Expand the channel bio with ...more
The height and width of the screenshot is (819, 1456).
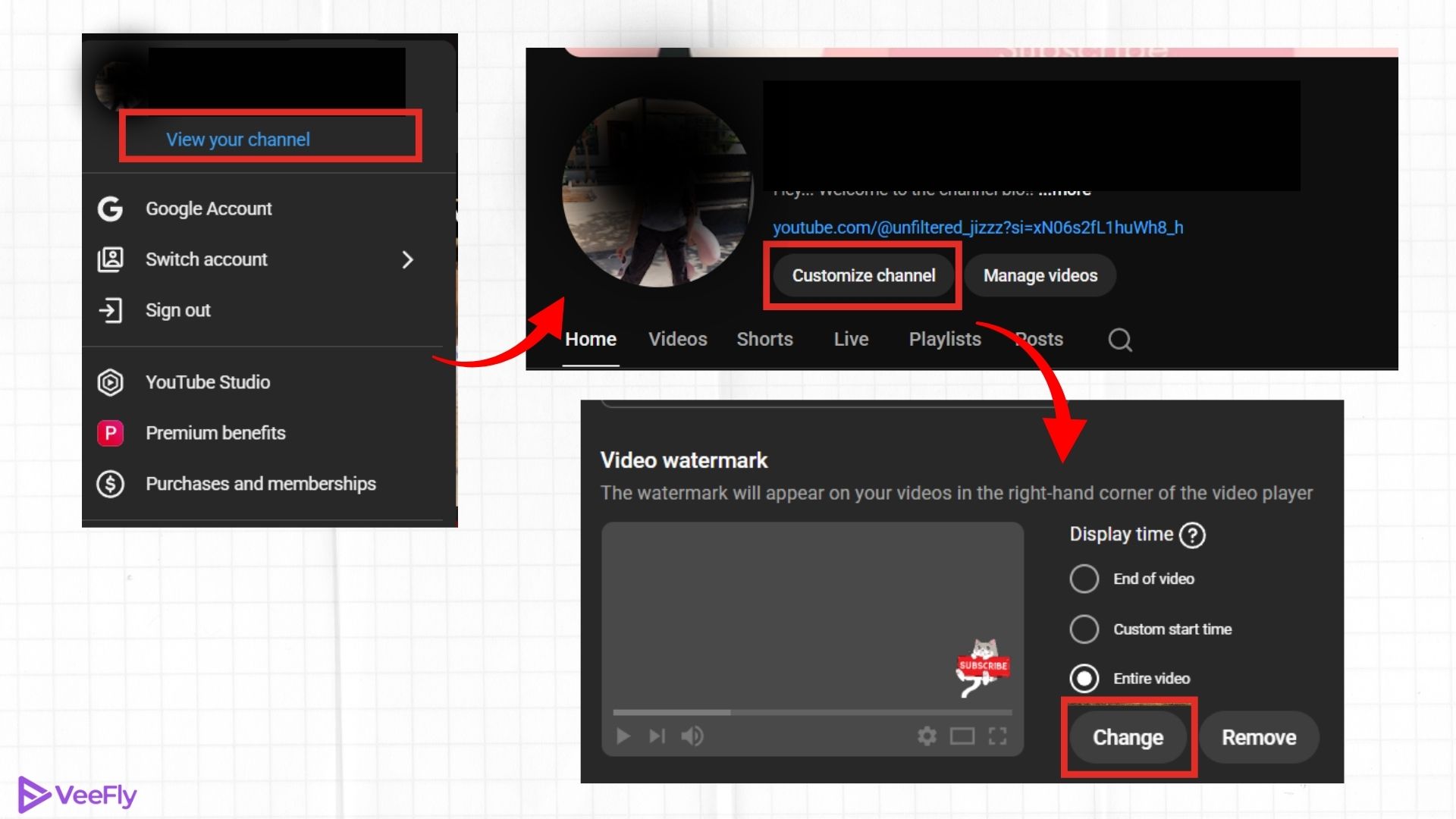1064,190
